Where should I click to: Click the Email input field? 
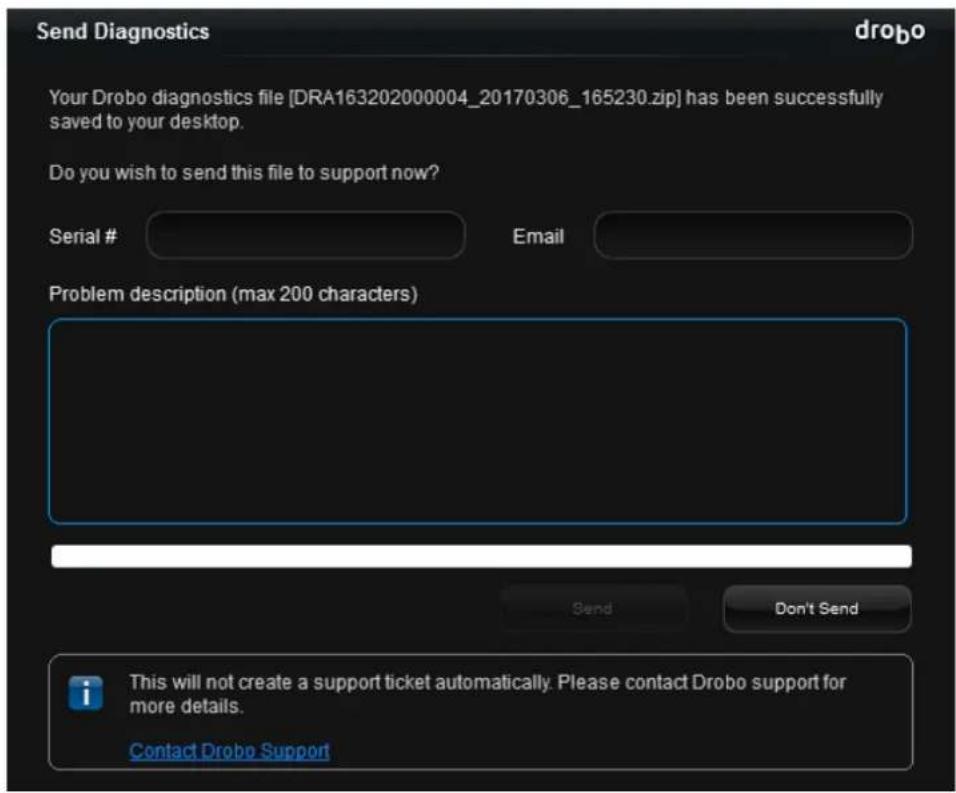tap(753, 235)
